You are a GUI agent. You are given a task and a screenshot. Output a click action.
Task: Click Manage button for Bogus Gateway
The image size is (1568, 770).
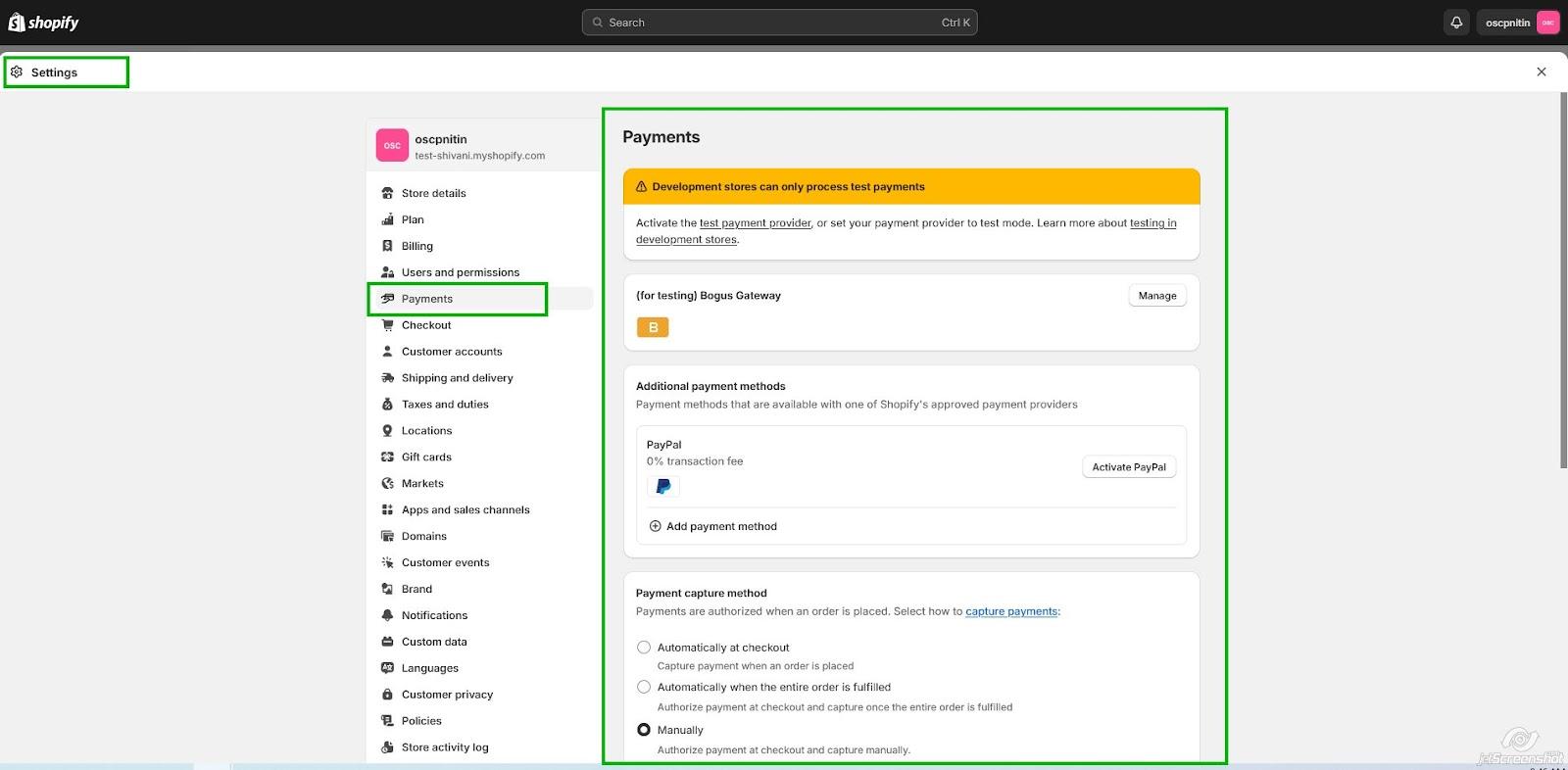click(x=1156, y=296)
